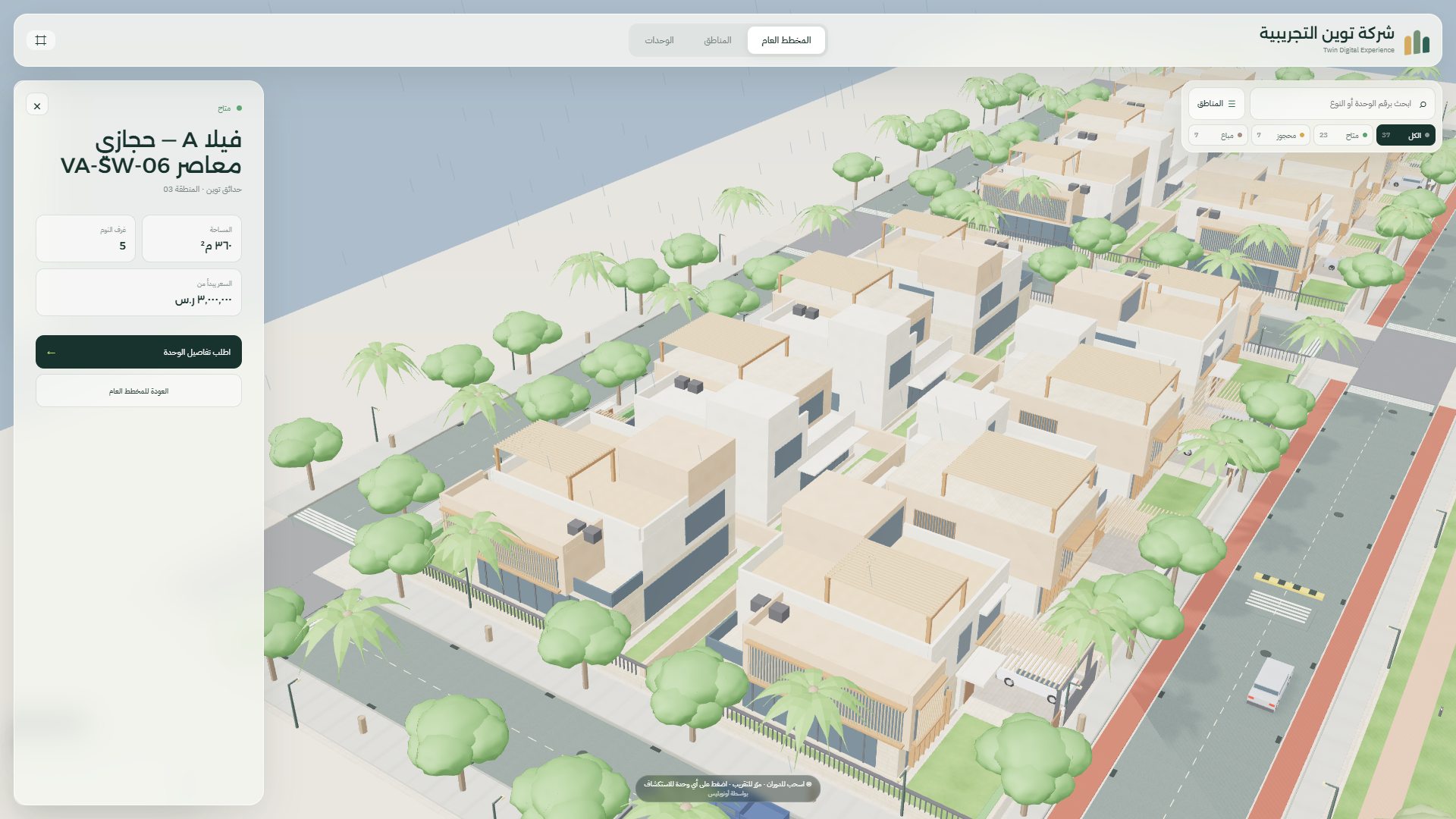Screen dimensions: 1456x819
Task: Filter by متاح available units
Action: tap(1343, 135)
